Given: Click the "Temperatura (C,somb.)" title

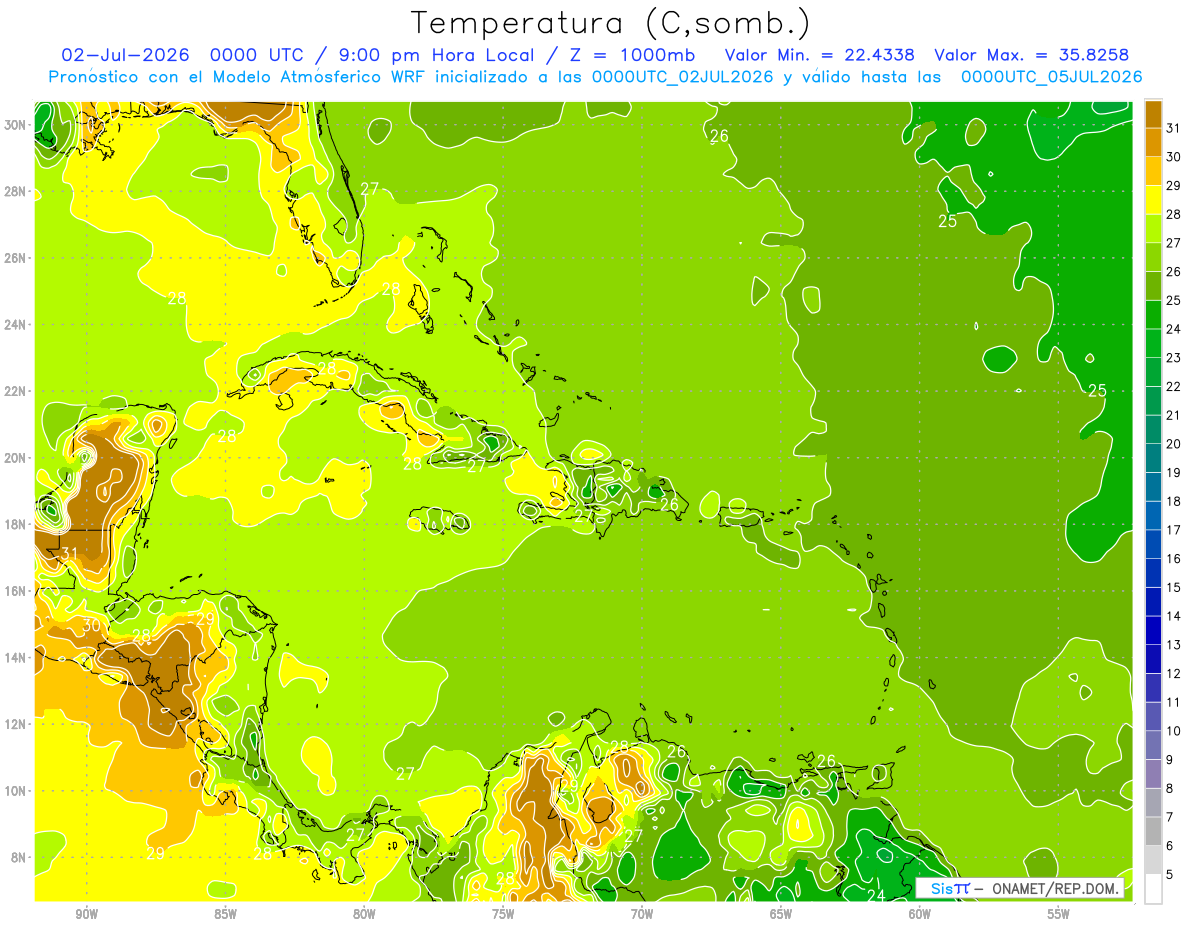Looking at the screenshot, I should point(610,23).
